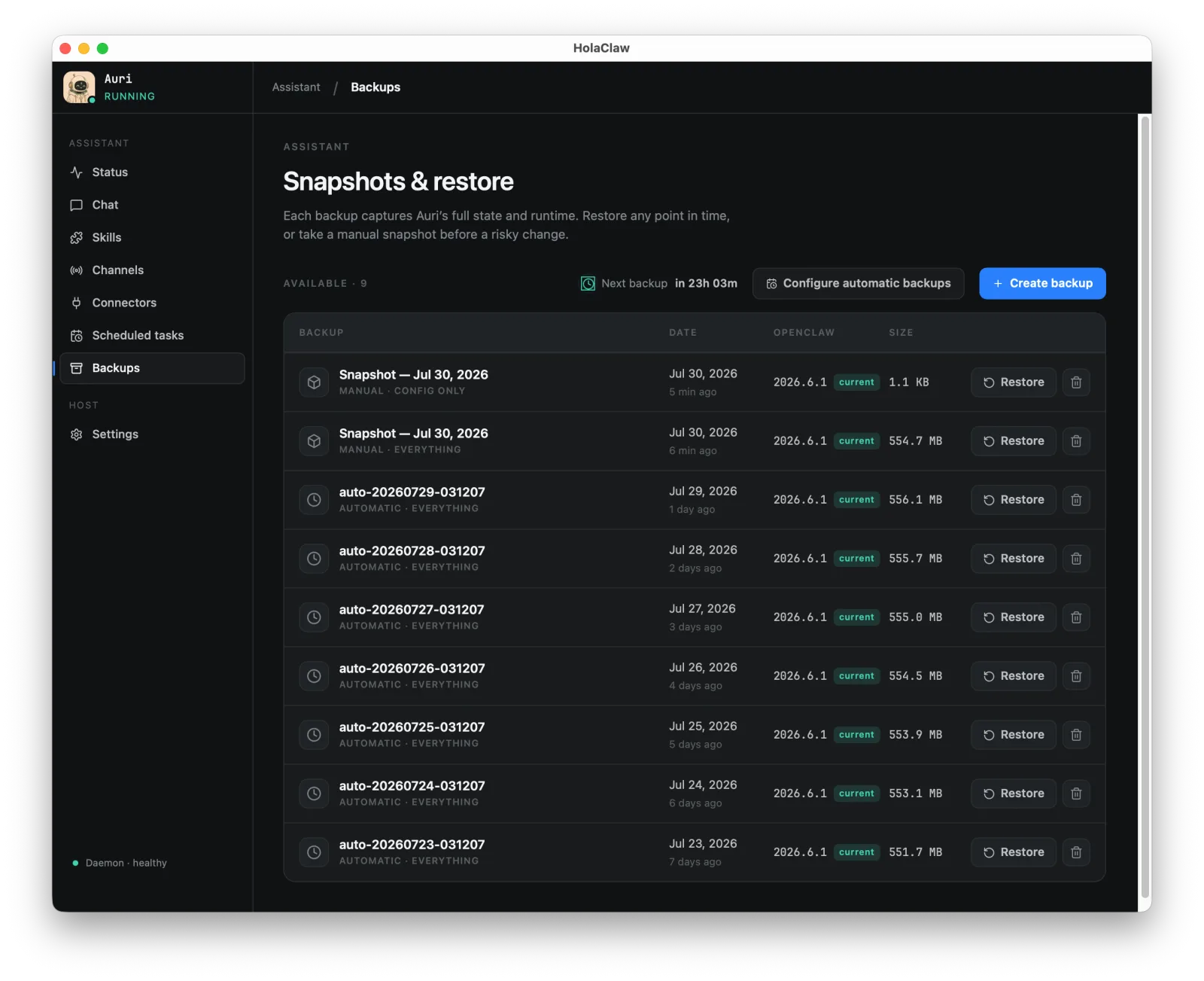Click the '553.9 MB' size value

915,735
